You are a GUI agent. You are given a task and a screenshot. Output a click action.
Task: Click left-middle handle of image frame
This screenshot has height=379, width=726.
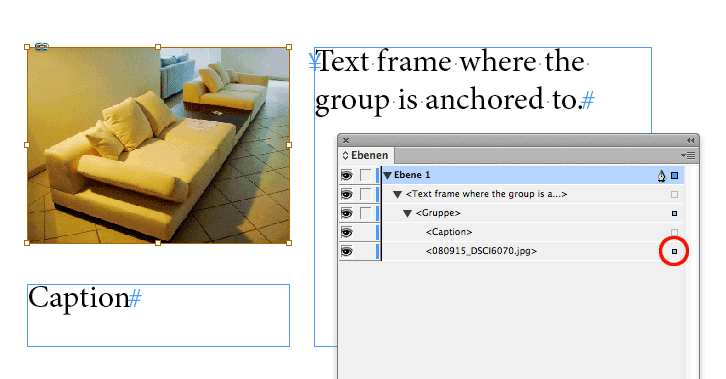27,145
